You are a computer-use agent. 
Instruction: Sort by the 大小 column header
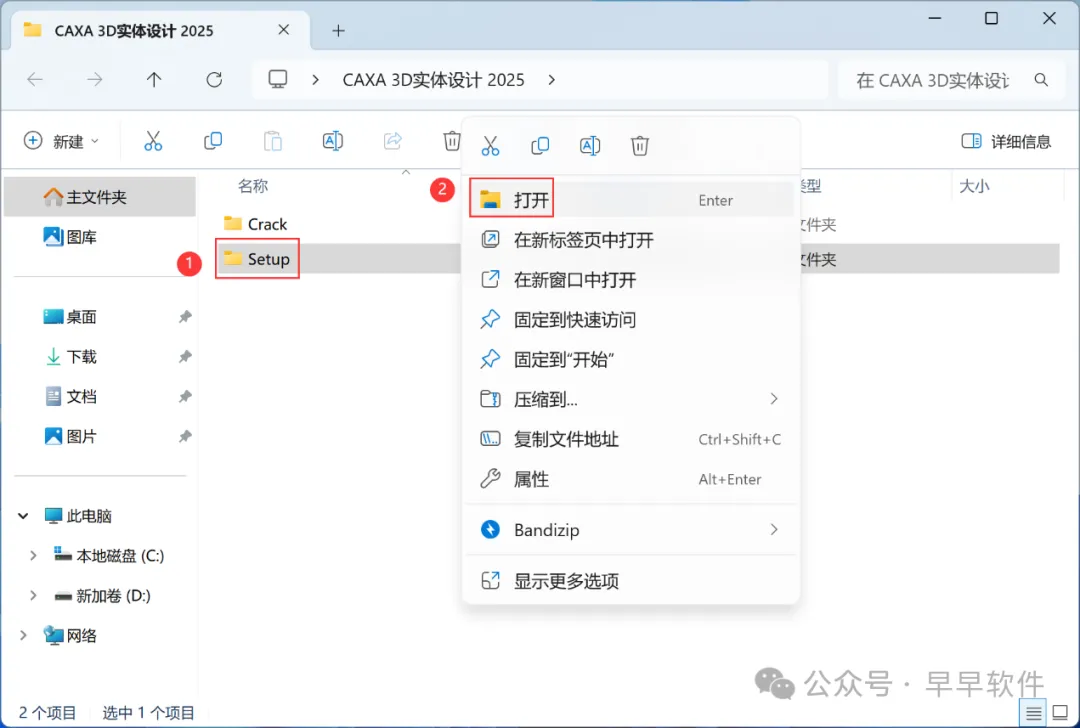pos(974,186)
